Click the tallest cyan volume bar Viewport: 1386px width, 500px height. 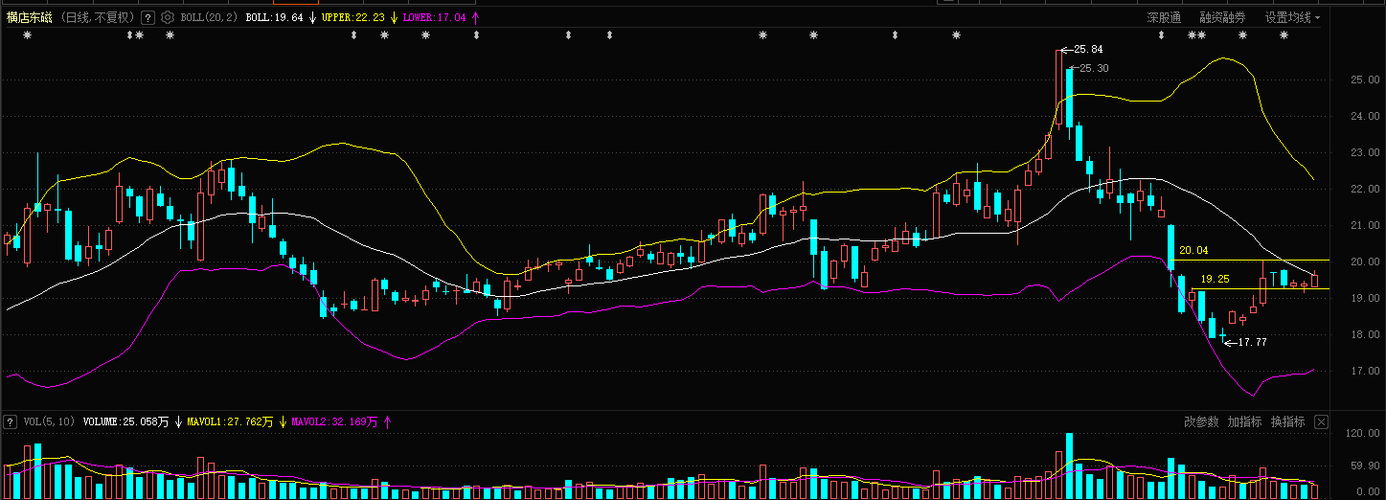(x=1069, y=465)
